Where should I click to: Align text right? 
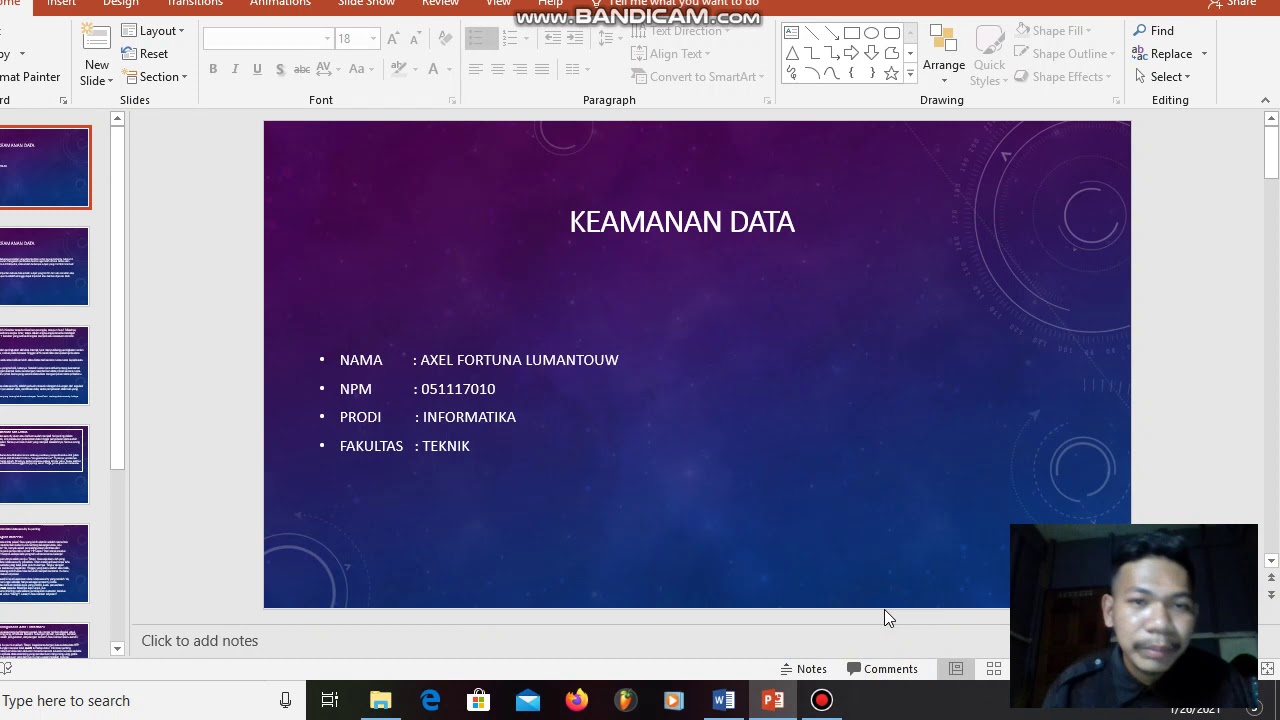pyautogui.click(x=519, y=69)
